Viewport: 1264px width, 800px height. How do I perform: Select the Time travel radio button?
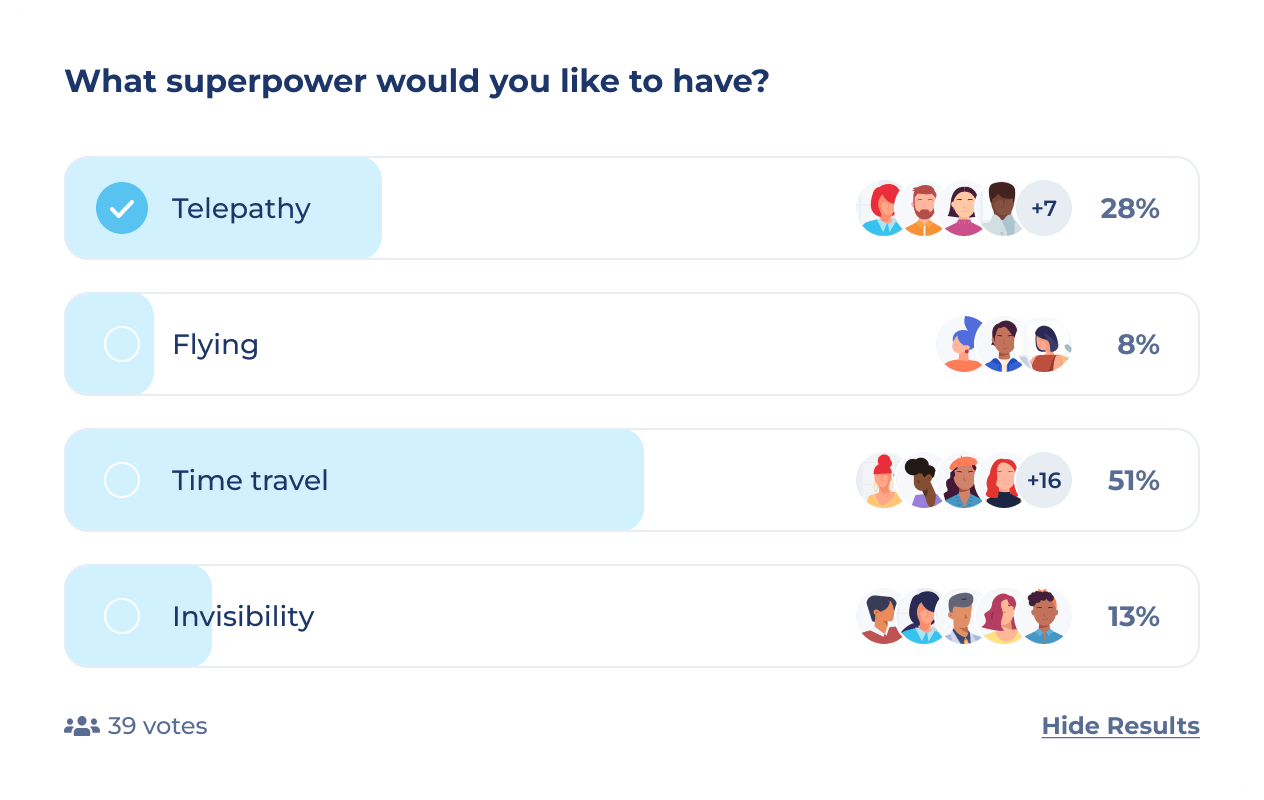122,479
